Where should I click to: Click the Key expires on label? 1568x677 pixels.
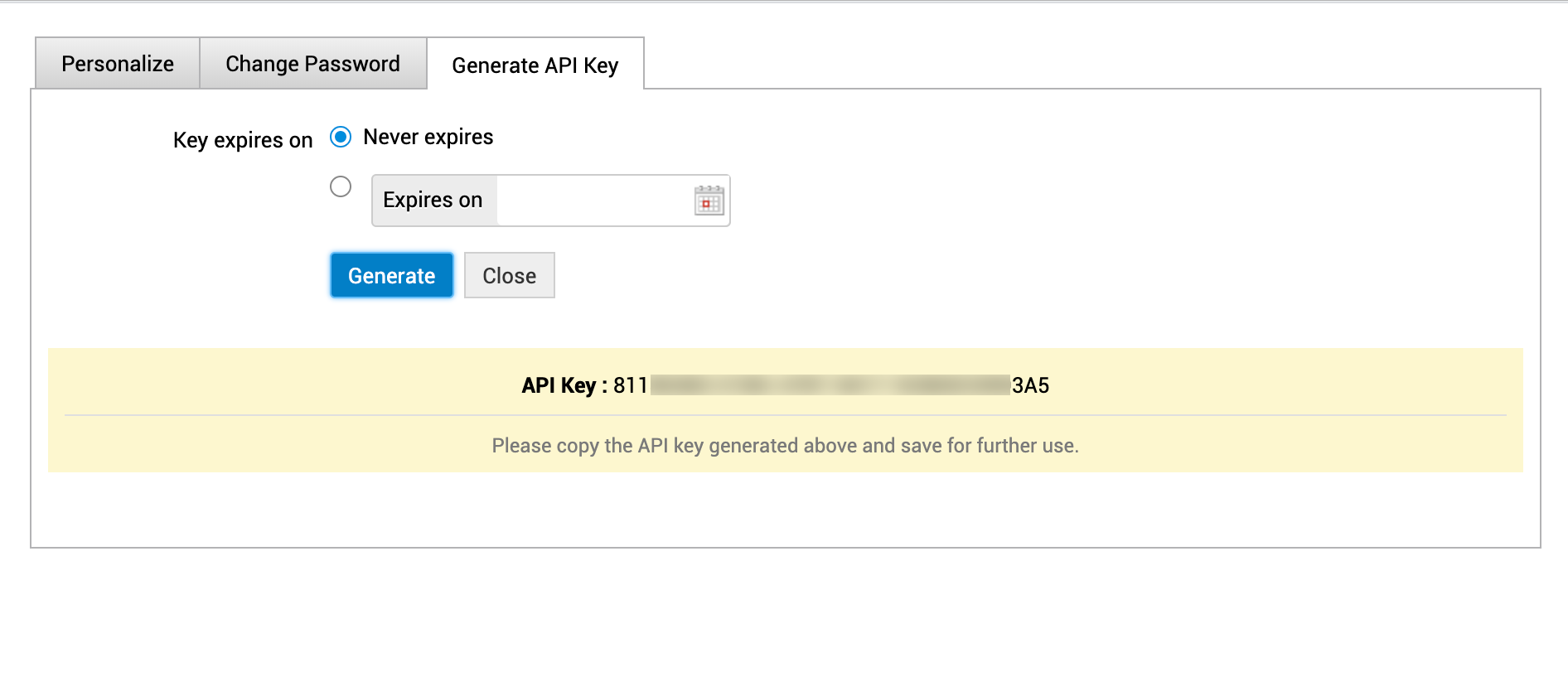pos(243,140)
